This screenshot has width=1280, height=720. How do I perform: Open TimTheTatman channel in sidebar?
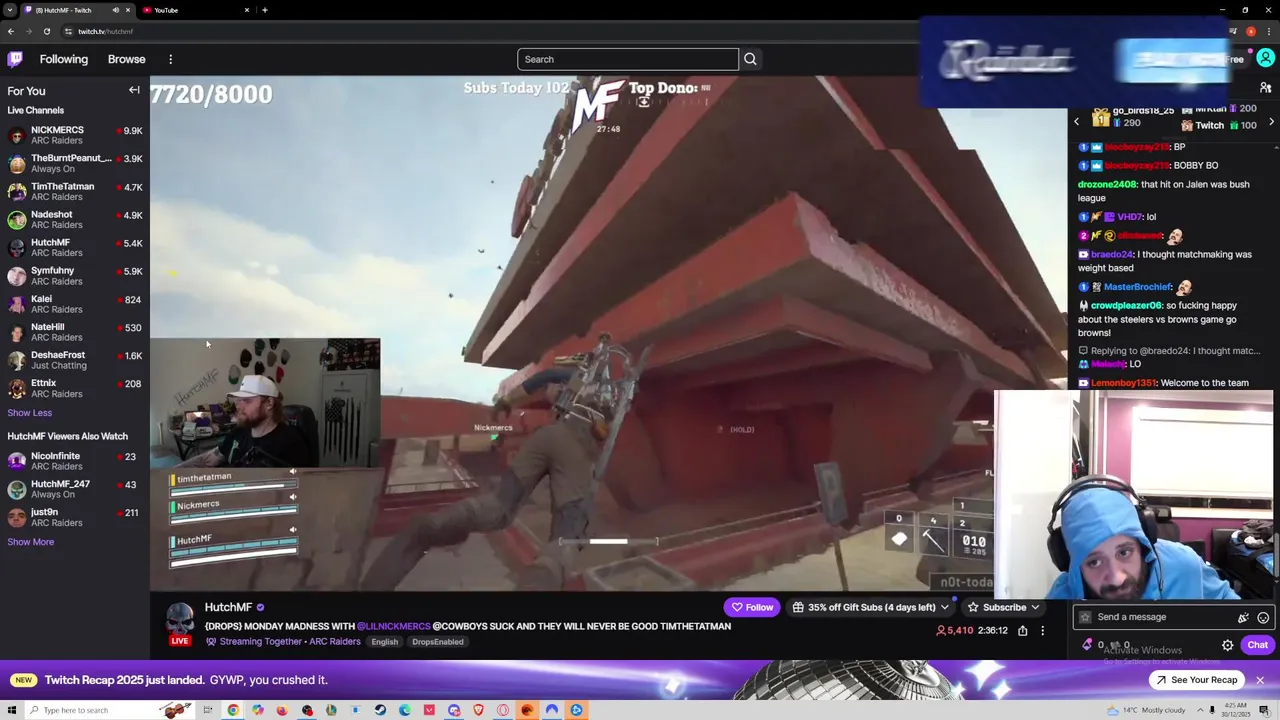75,191
